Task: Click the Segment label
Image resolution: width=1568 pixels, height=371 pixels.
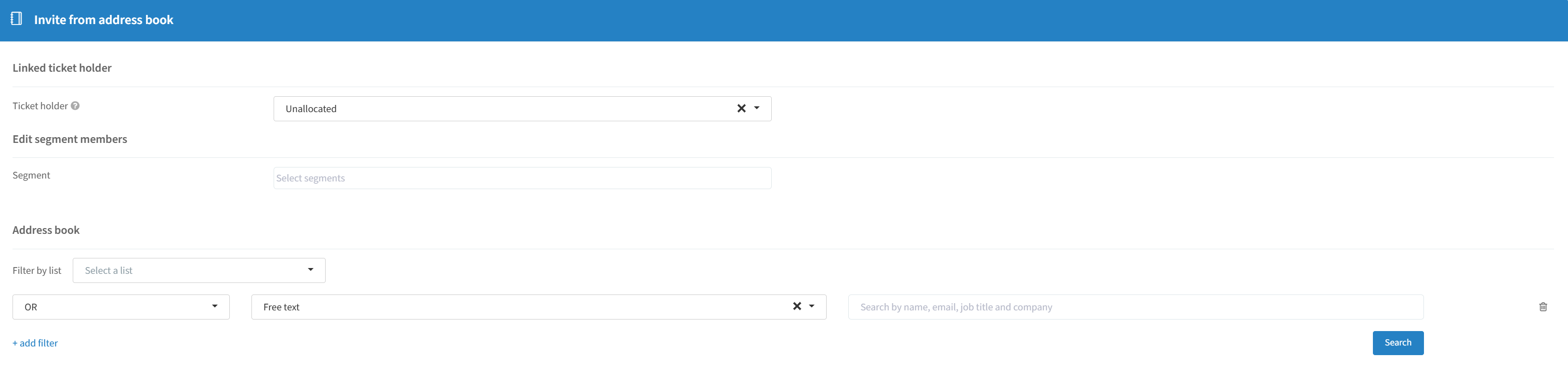Action: pos(32,175)
